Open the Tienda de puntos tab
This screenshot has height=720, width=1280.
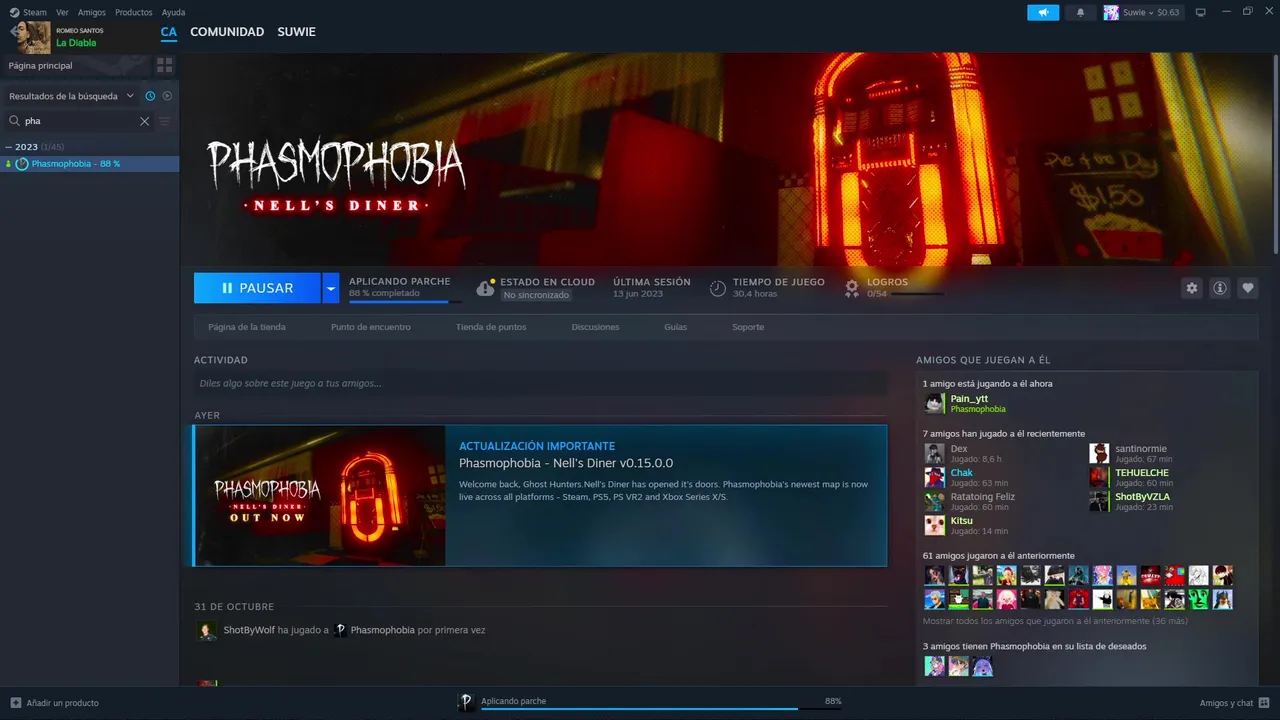tap(491, 327)
